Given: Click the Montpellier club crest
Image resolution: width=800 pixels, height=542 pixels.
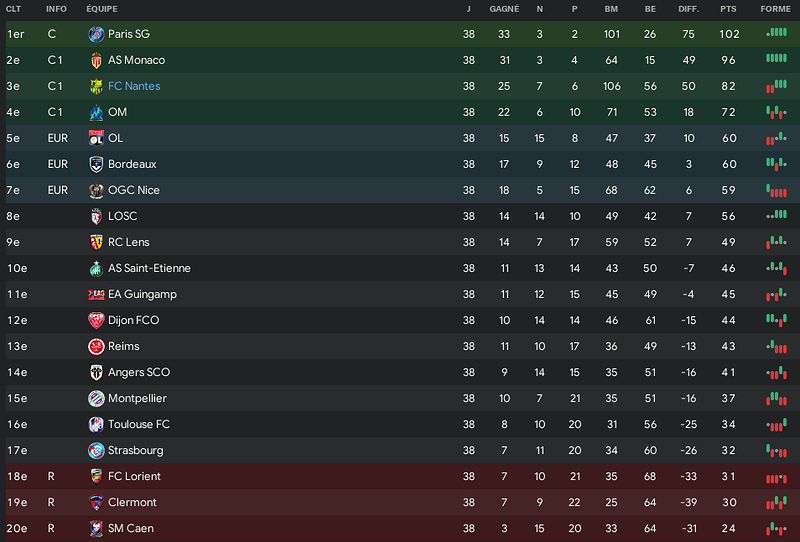Looking at the screenshot, I should 96,399.
